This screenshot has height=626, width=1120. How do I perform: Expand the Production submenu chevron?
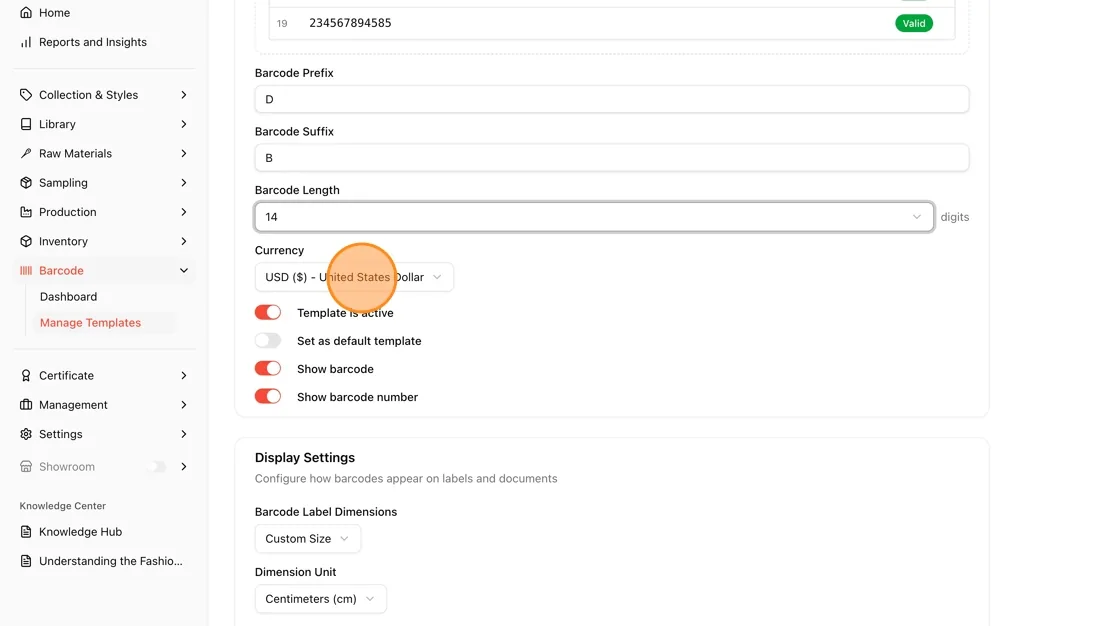[184, 212]
